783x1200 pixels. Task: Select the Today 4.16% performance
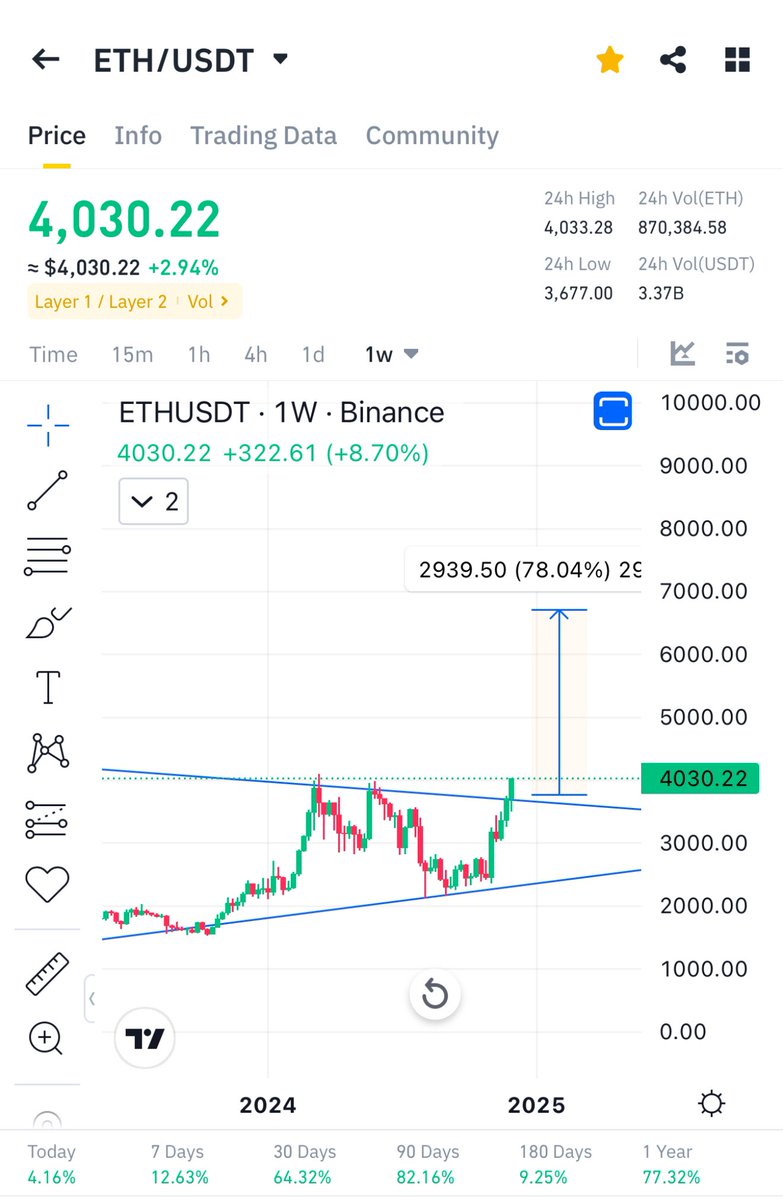point(52,1164)
